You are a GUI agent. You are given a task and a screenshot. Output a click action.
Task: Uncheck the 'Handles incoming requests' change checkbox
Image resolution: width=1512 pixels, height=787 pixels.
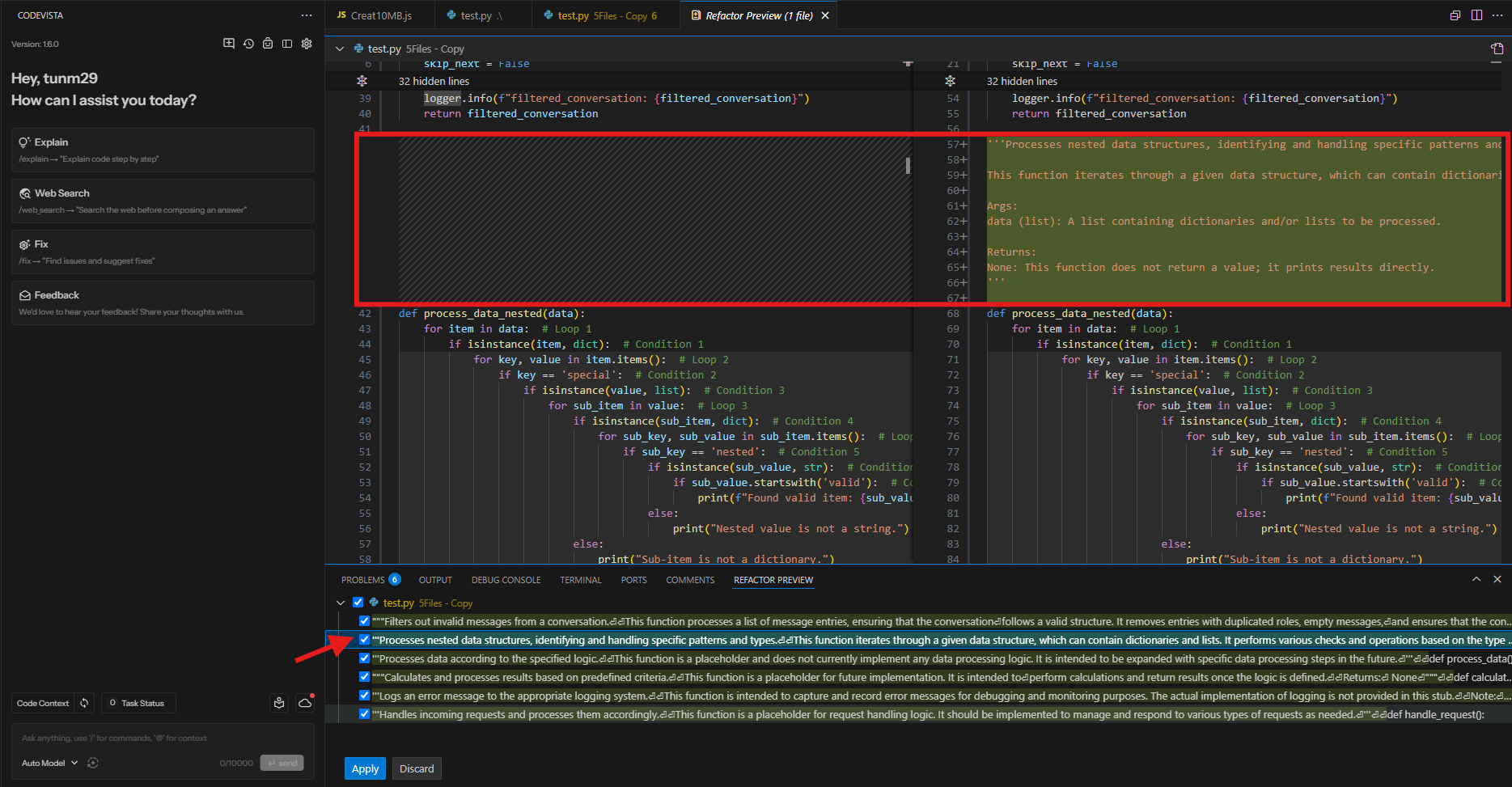(x=364, y=714)
